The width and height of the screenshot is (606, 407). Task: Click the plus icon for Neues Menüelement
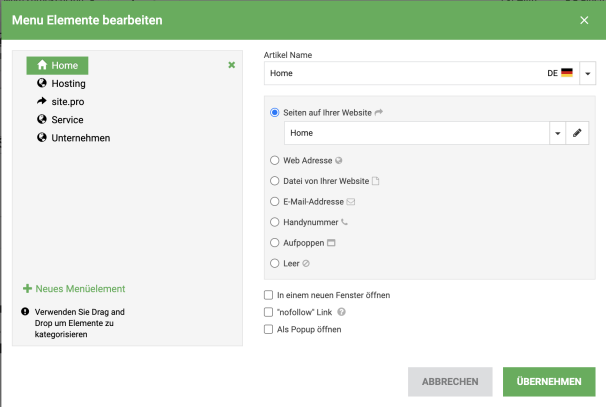click(27, 288)
